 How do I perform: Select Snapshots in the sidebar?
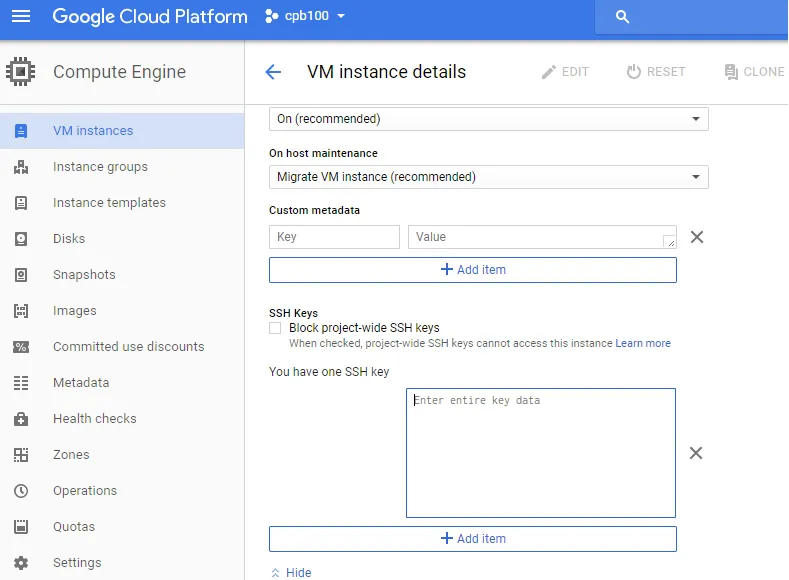click(84, 275)
